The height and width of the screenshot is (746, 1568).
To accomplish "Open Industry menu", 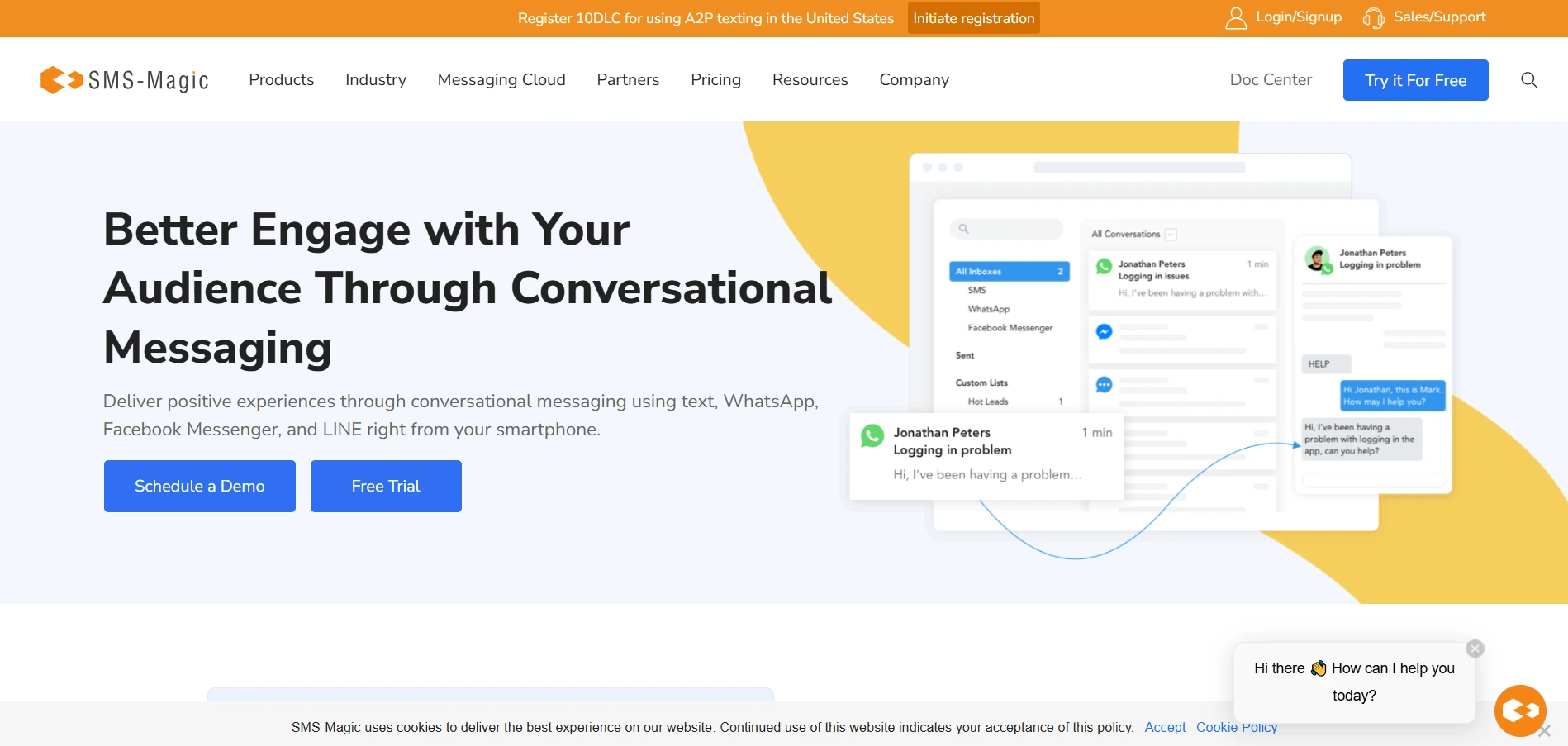I will click(x=376, y=79).
